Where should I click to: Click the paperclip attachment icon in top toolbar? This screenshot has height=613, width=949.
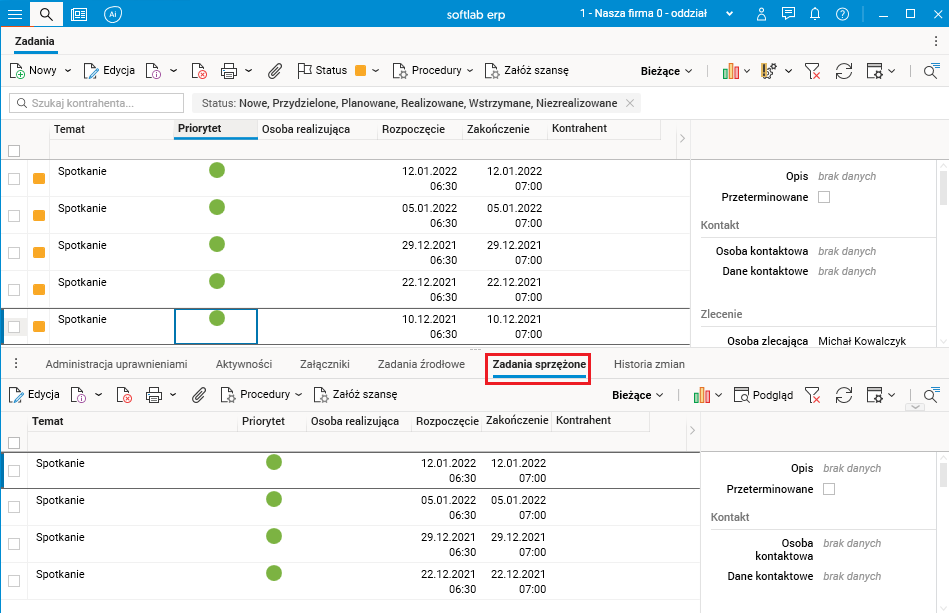coord(276,71)
